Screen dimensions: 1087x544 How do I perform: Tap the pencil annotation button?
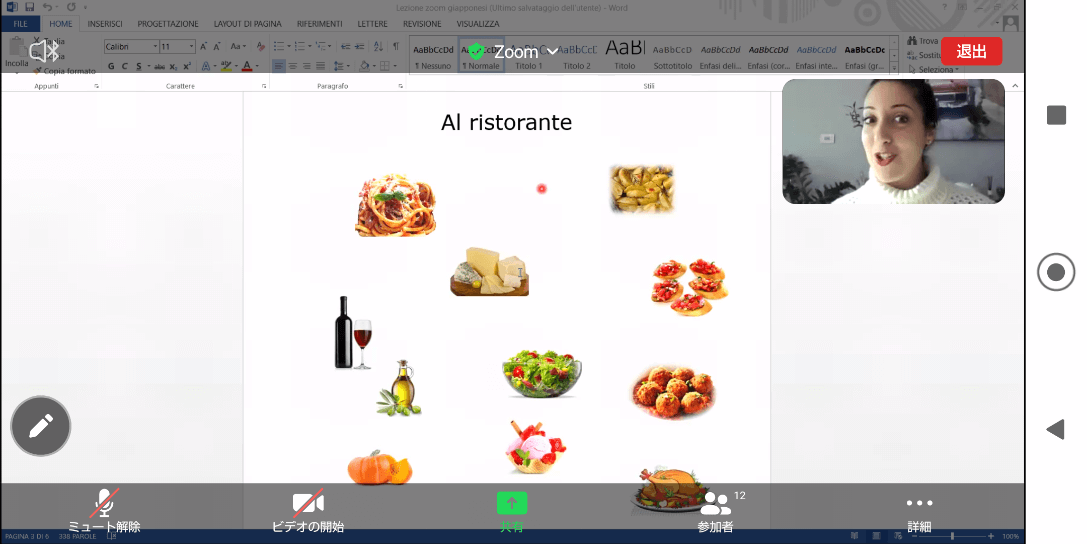[41, 425]
